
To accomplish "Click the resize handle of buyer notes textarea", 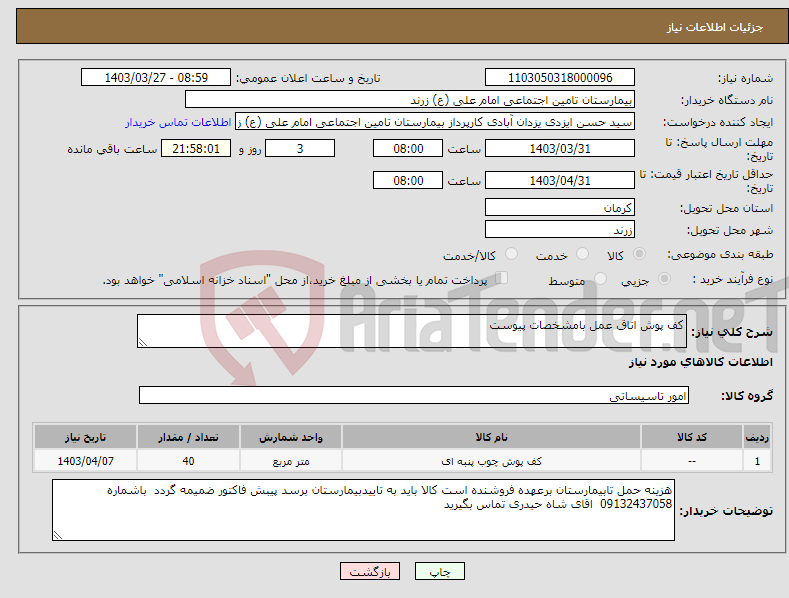I will pos(58,535).
